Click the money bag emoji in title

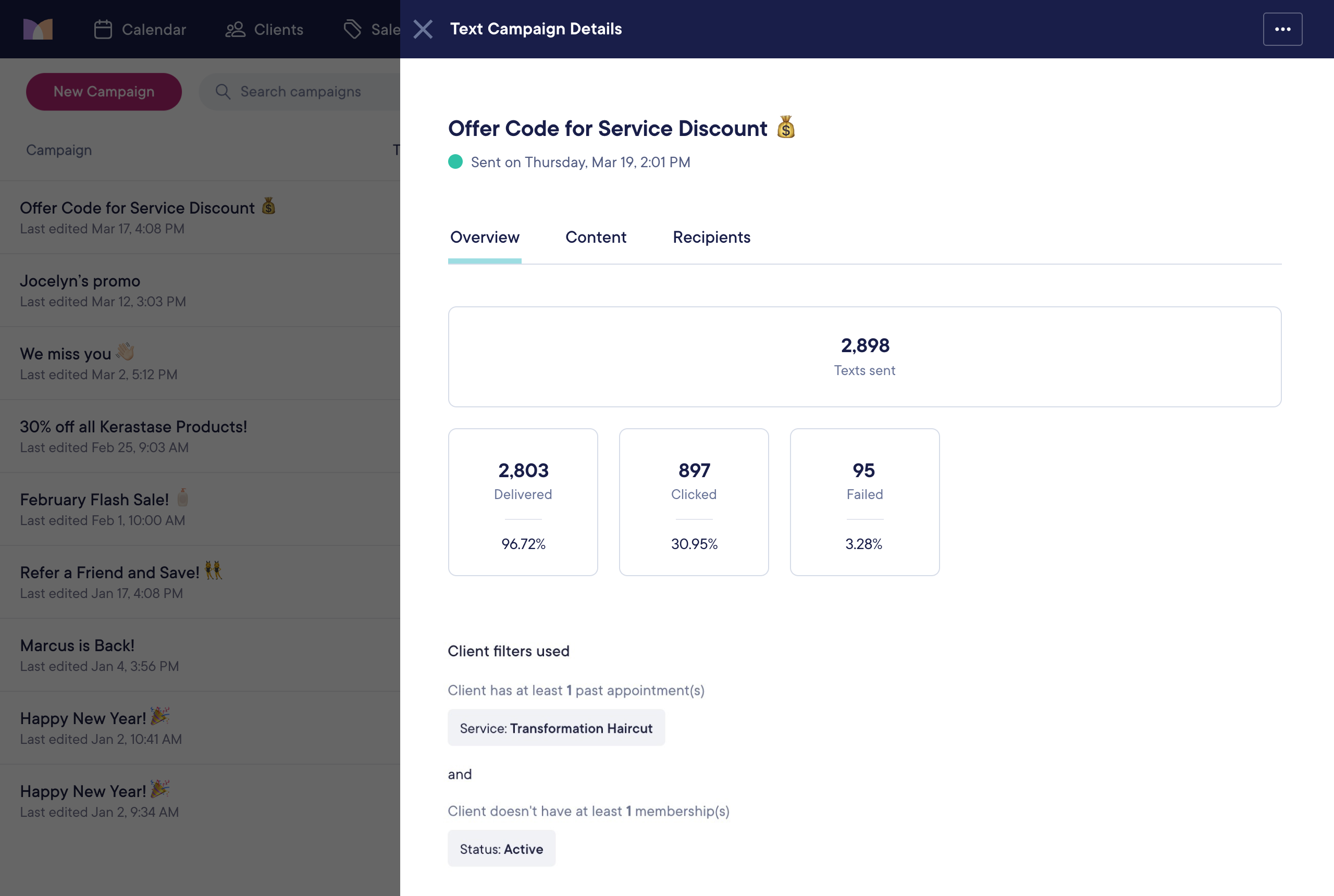pos(785,128)
